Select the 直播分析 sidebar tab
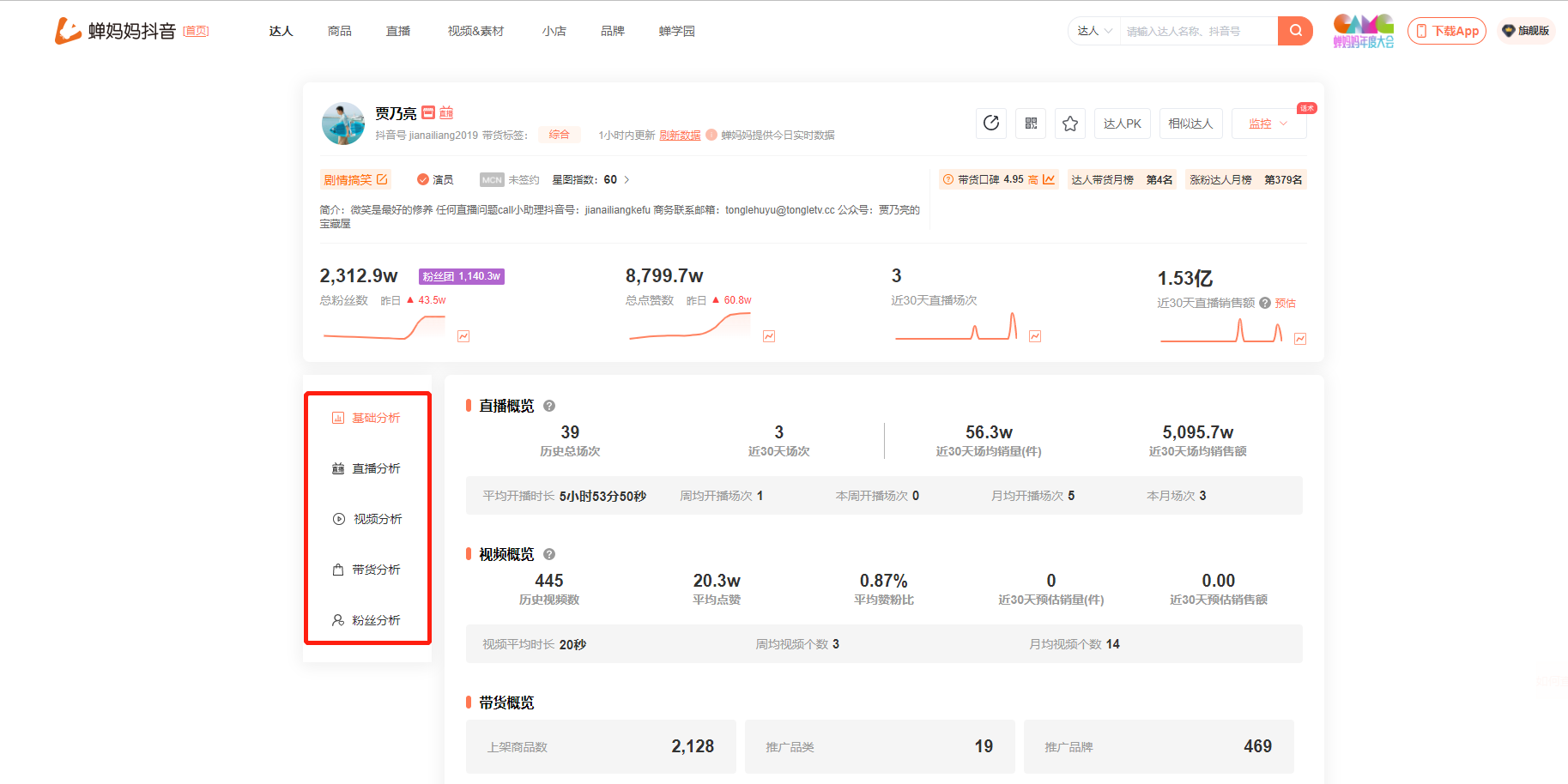The width and height of the screenshot is (1568, 784). click(x=366, y=468)
